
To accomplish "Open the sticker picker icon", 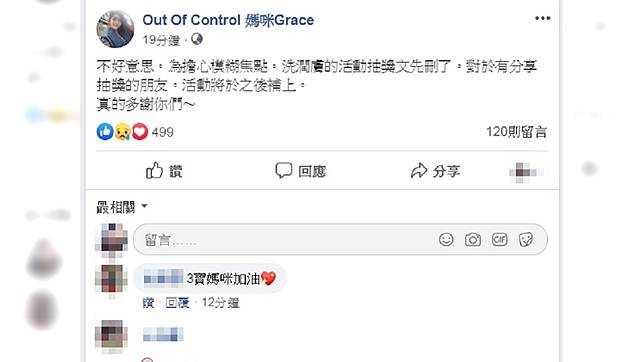I will pos(526,240).
